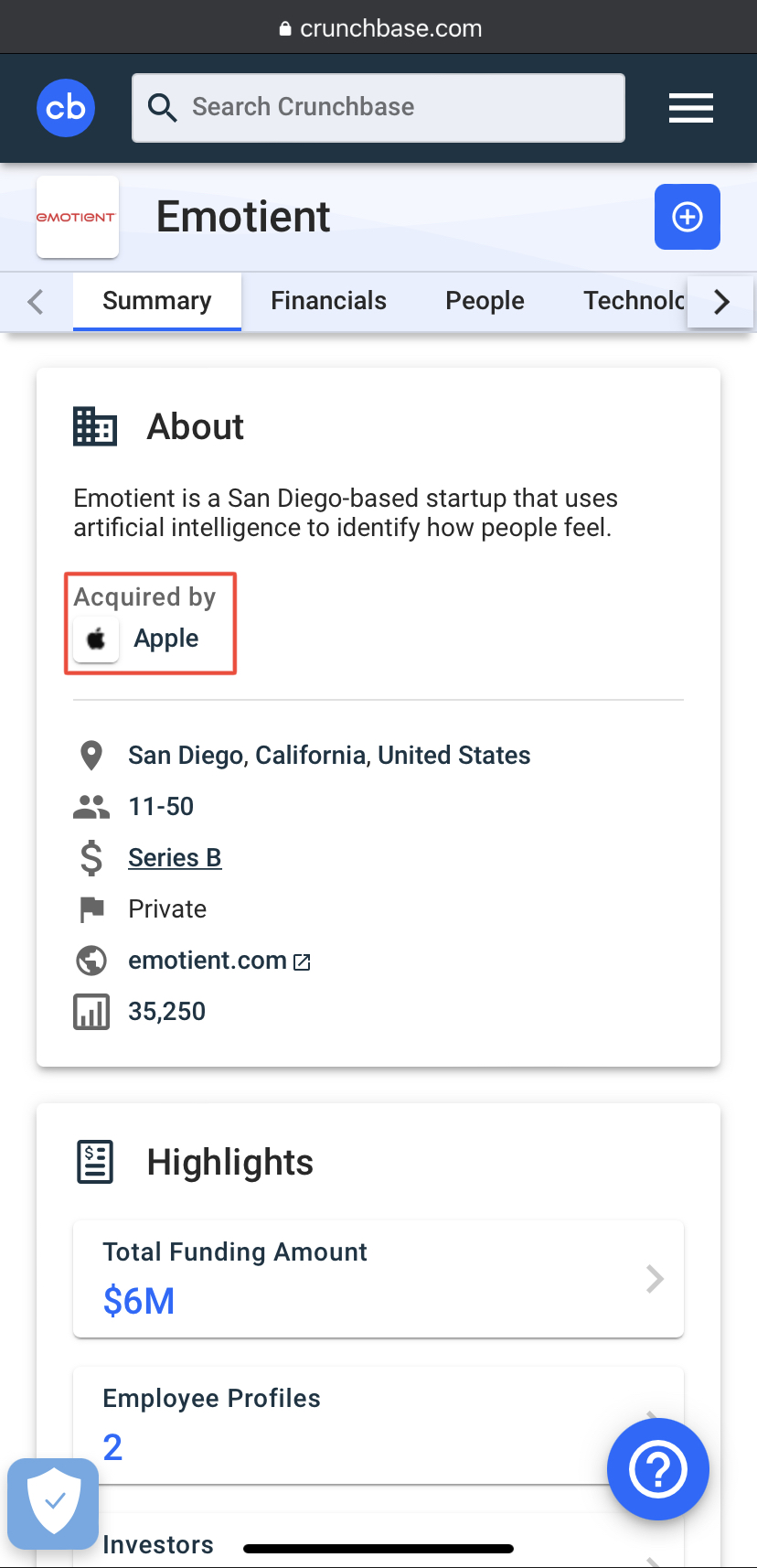Open the Apple acquirer link
The width and height of the screenshot is (757, 1568).
point(165,639)
